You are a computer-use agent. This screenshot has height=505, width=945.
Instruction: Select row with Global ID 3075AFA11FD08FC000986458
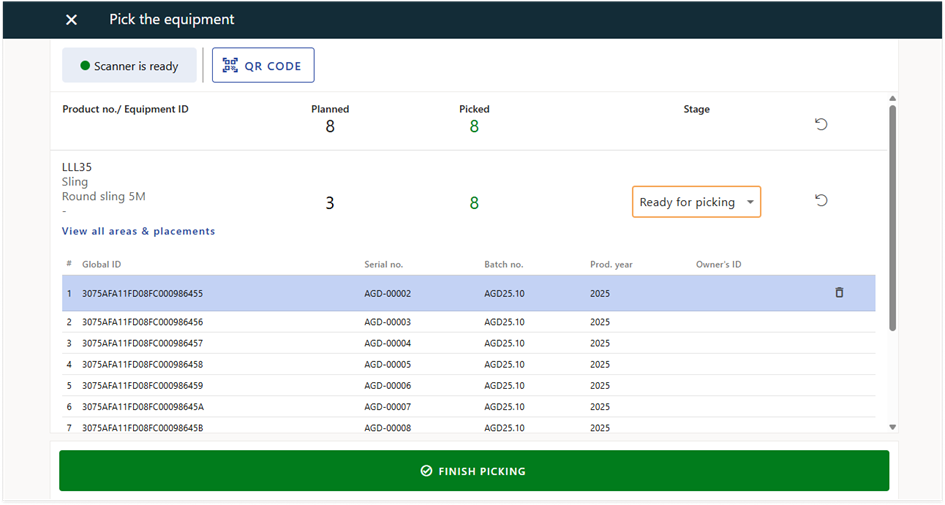coord(468,364)
